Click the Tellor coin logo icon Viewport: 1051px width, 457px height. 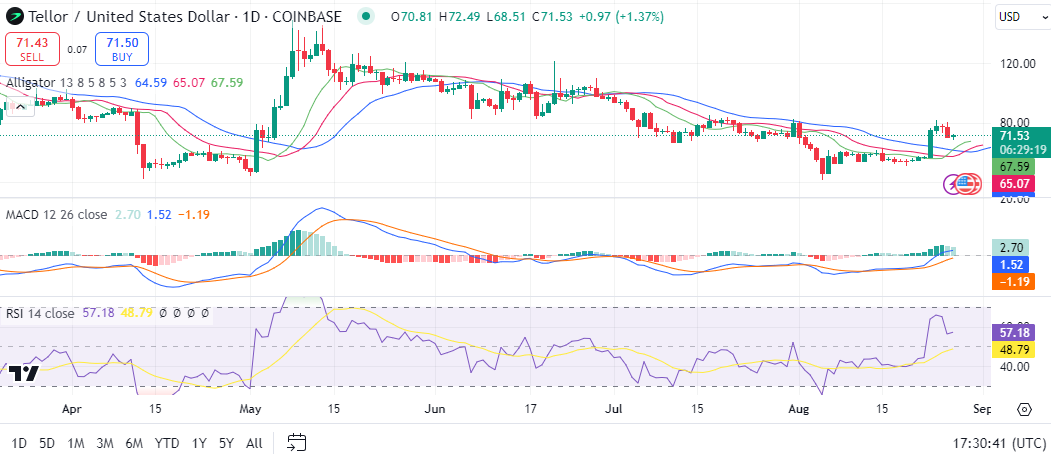[13, 16]
